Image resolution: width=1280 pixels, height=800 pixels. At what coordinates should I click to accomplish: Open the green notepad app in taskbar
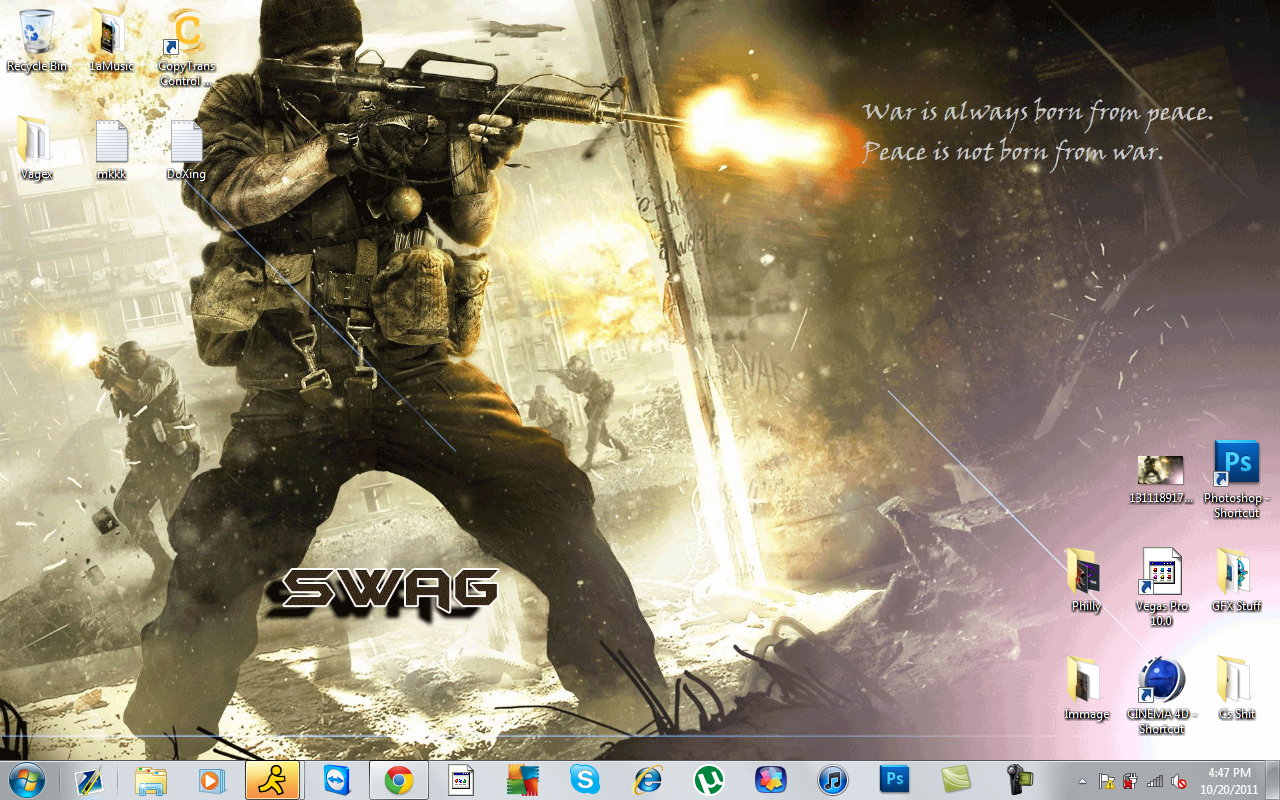coord(956,780)
